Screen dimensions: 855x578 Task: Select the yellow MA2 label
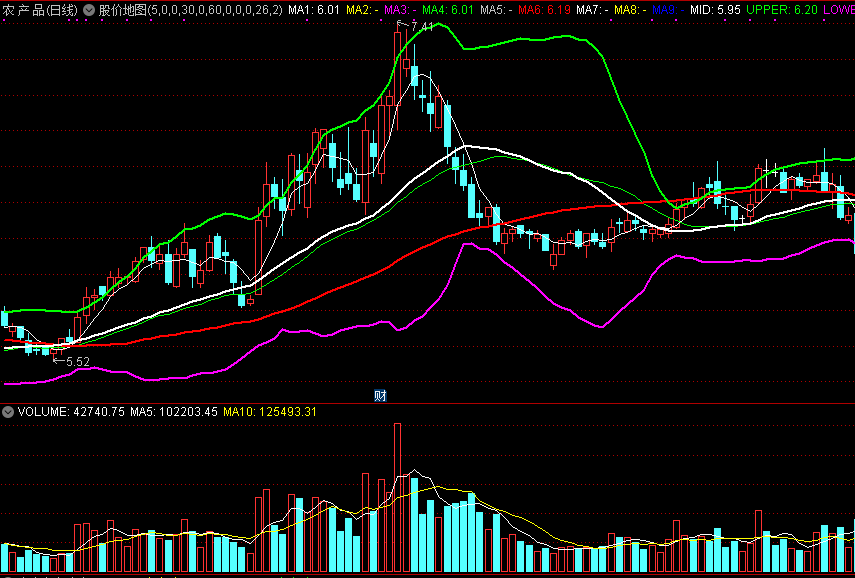pyautogui.click(x=362, y=10)
